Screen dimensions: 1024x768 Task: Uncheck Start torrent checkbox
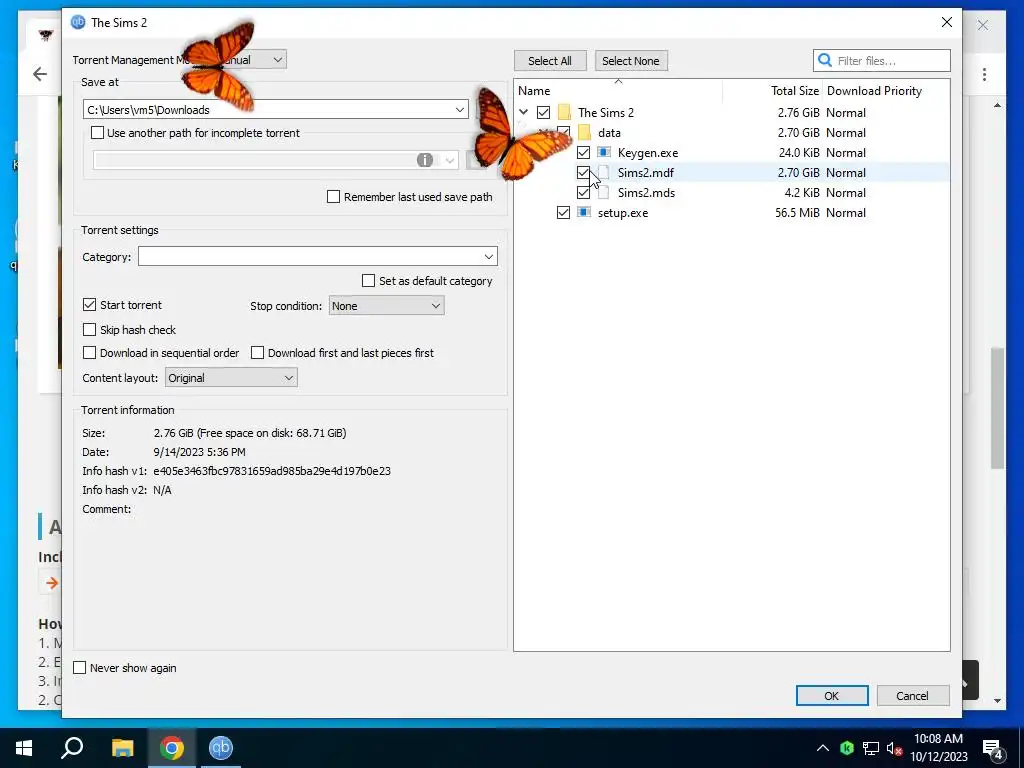(x=89, y=304)
